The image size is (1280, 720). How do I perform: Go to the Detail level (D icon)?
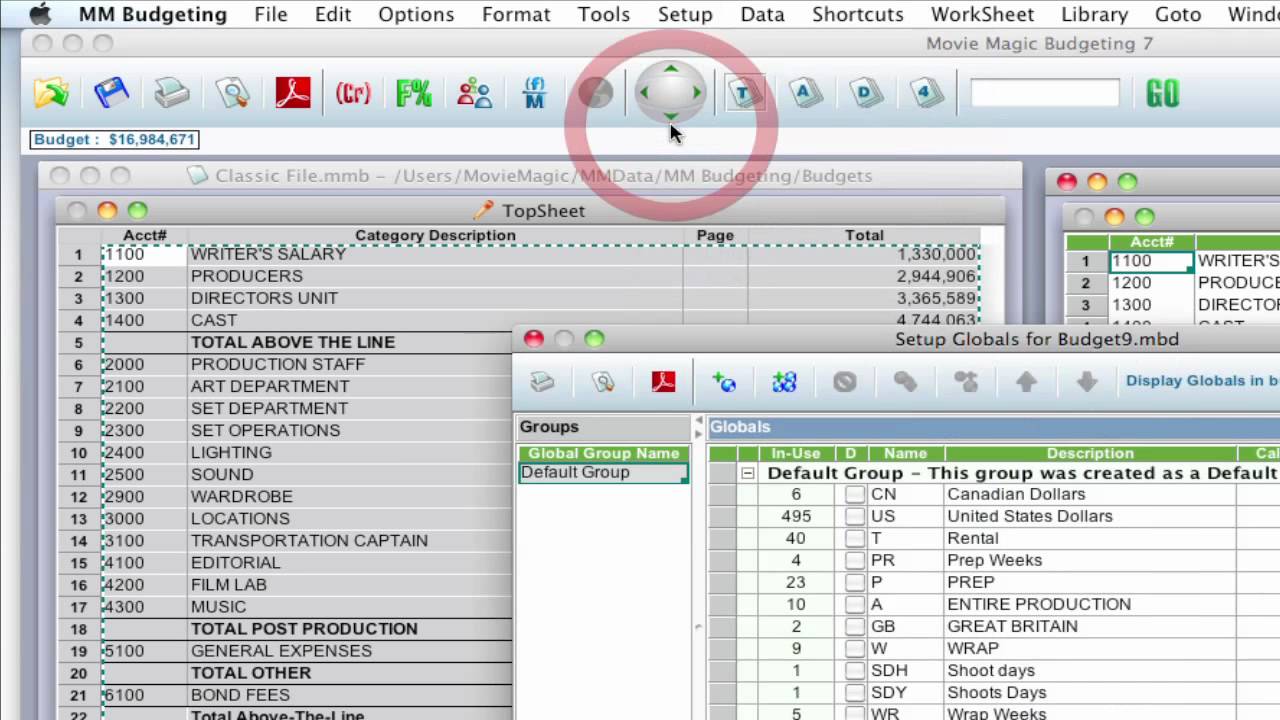[x=866, y=94]
